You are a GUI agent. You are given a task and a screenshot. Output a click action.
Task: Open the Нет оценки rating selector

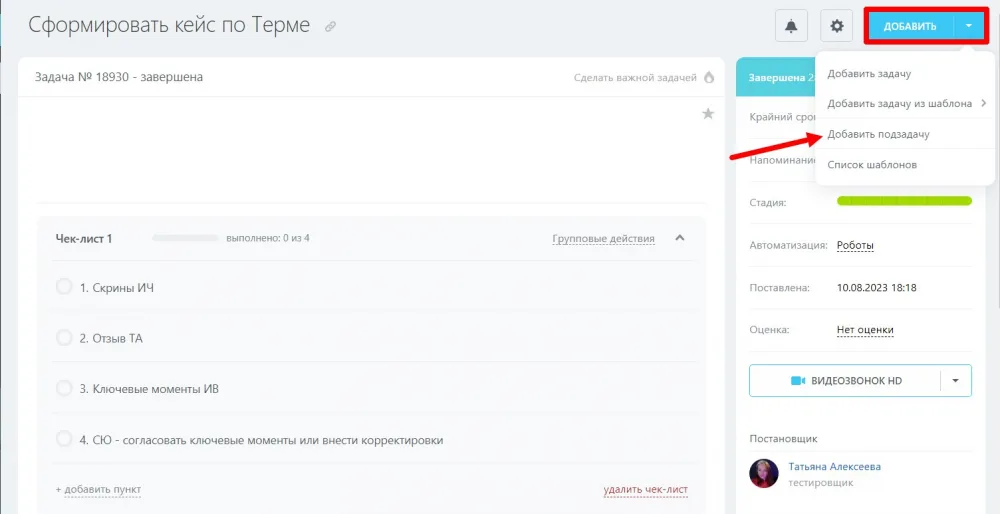[865, 330]
